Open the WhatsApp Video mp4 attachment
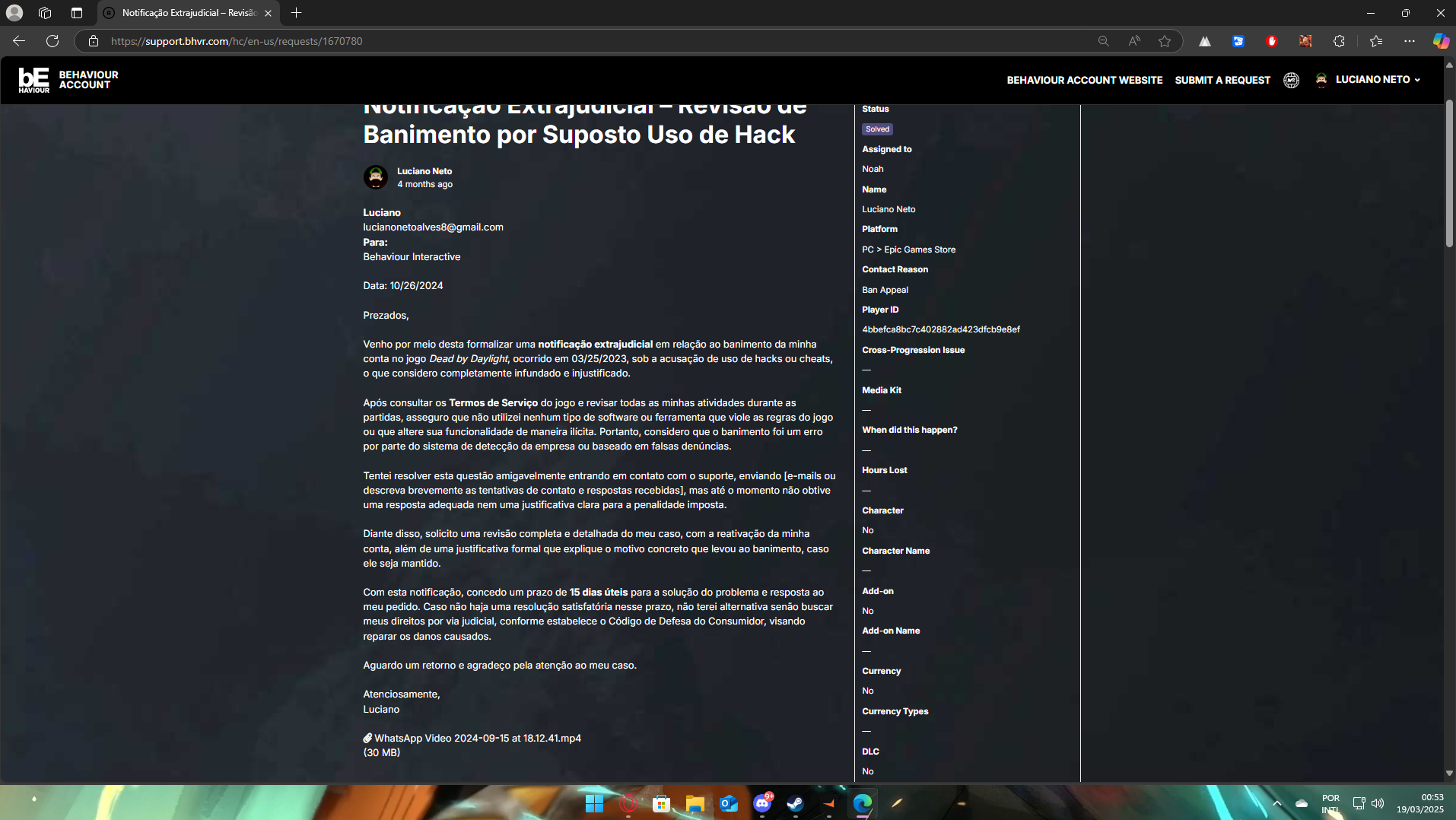Viewport: 1456px width, 820px height. pyautogui.click(x=478, y=738)
